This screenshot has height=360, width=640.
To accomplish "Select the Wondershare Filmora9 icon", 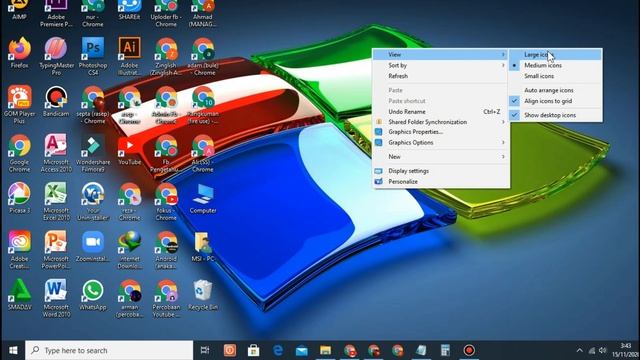I will pos(93,153).
